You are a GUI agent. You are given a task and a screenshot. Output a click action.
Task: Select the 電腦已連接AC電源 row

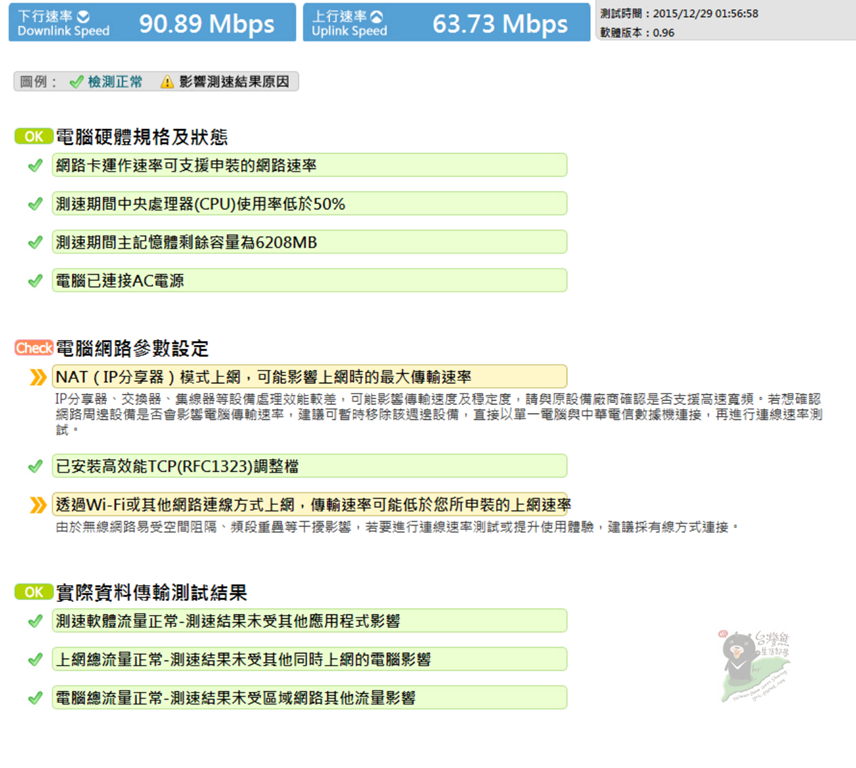coord(310,281)
